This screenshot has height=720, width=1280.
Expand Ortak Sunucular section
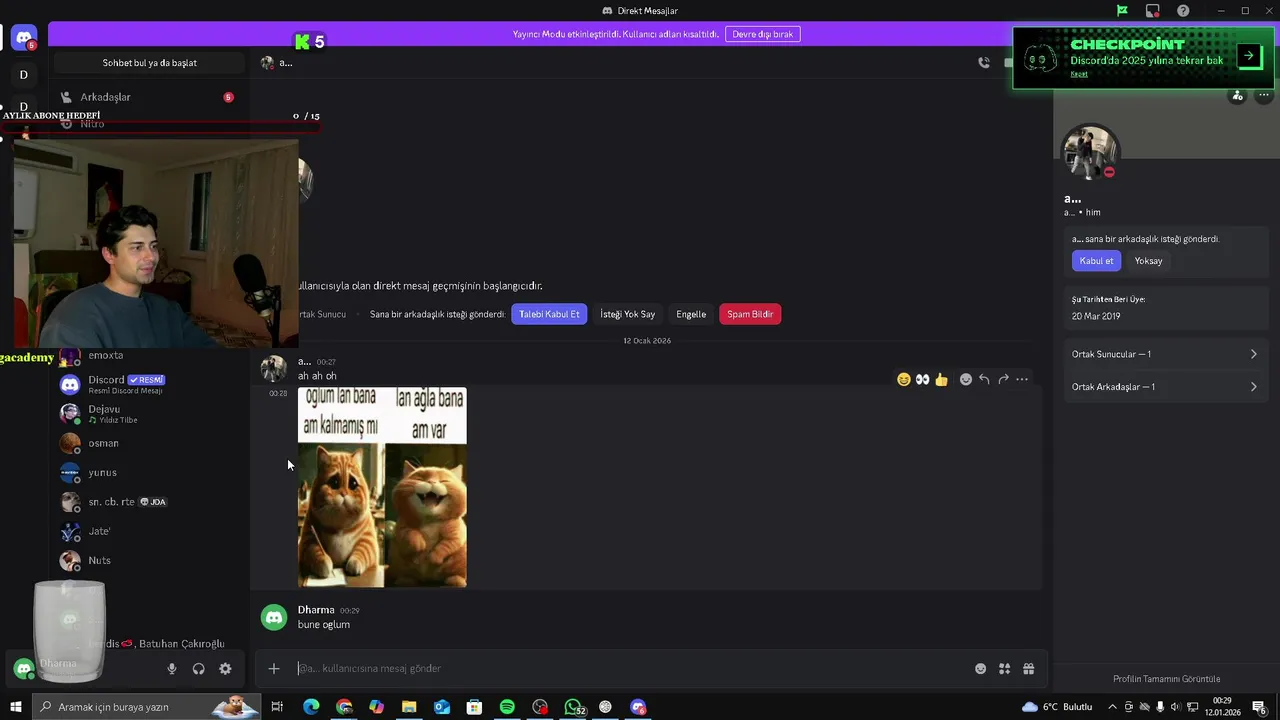point(1165,354)
